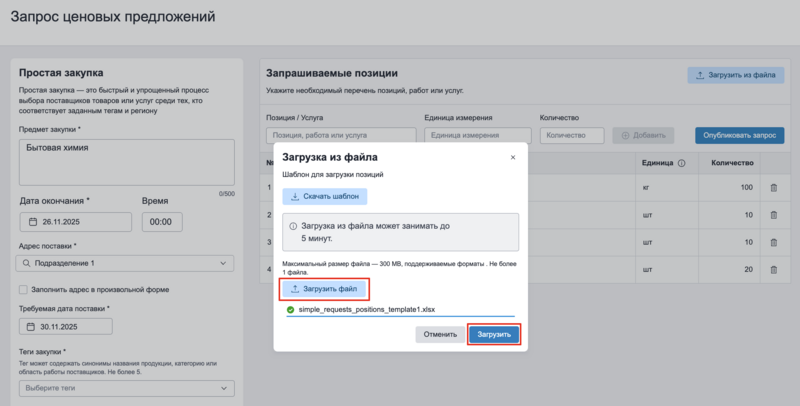Click info icon in upload time notice
Viewport: 800px width, 406px height.
coord(293,226)
